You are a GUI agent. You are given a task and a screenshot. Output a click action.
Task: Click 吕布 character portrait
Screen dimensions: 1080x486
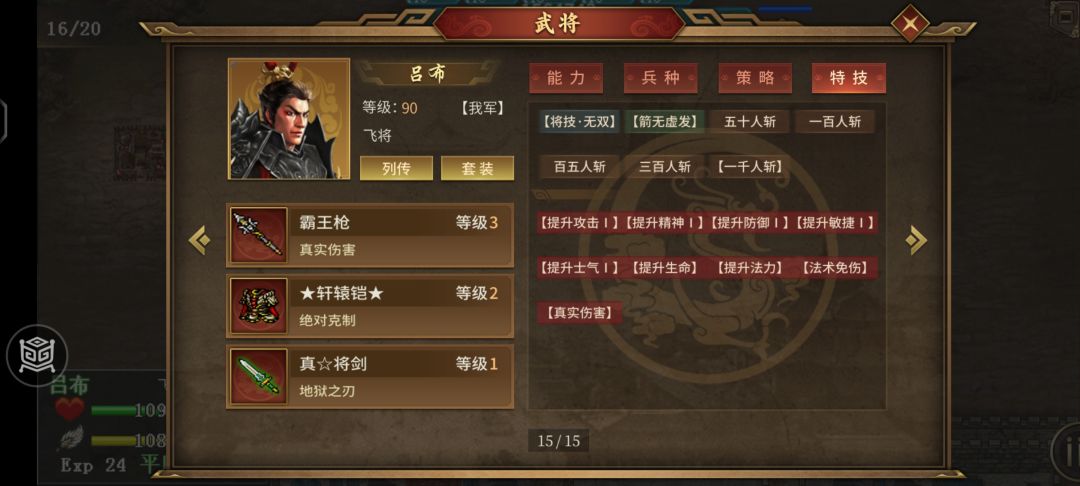pos(289,119)
